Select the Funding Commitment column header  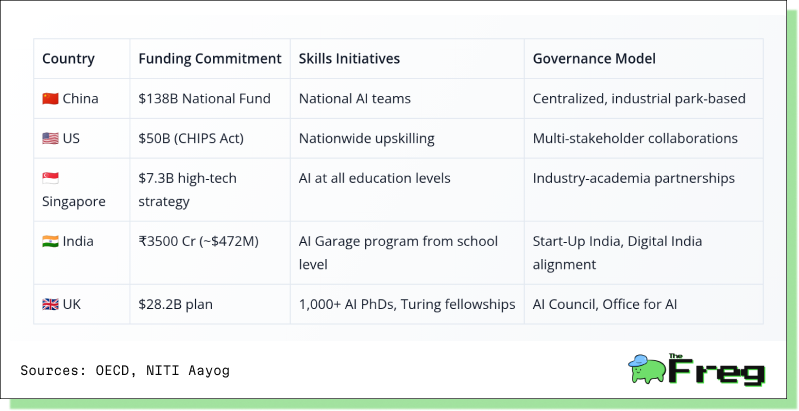(210, 59)
